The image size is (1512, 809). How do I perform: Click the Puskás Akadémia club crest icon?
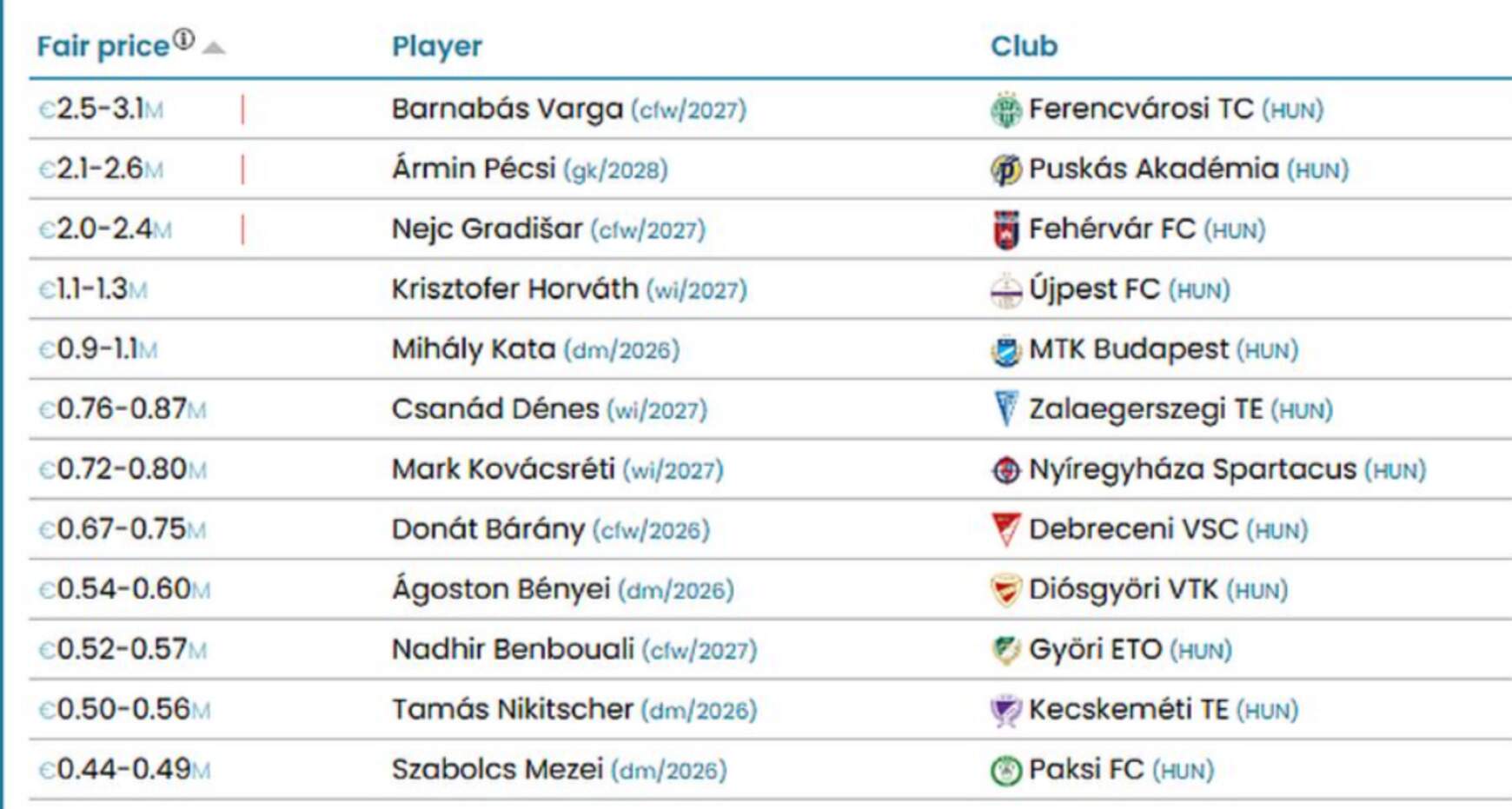click(1005, 170)
